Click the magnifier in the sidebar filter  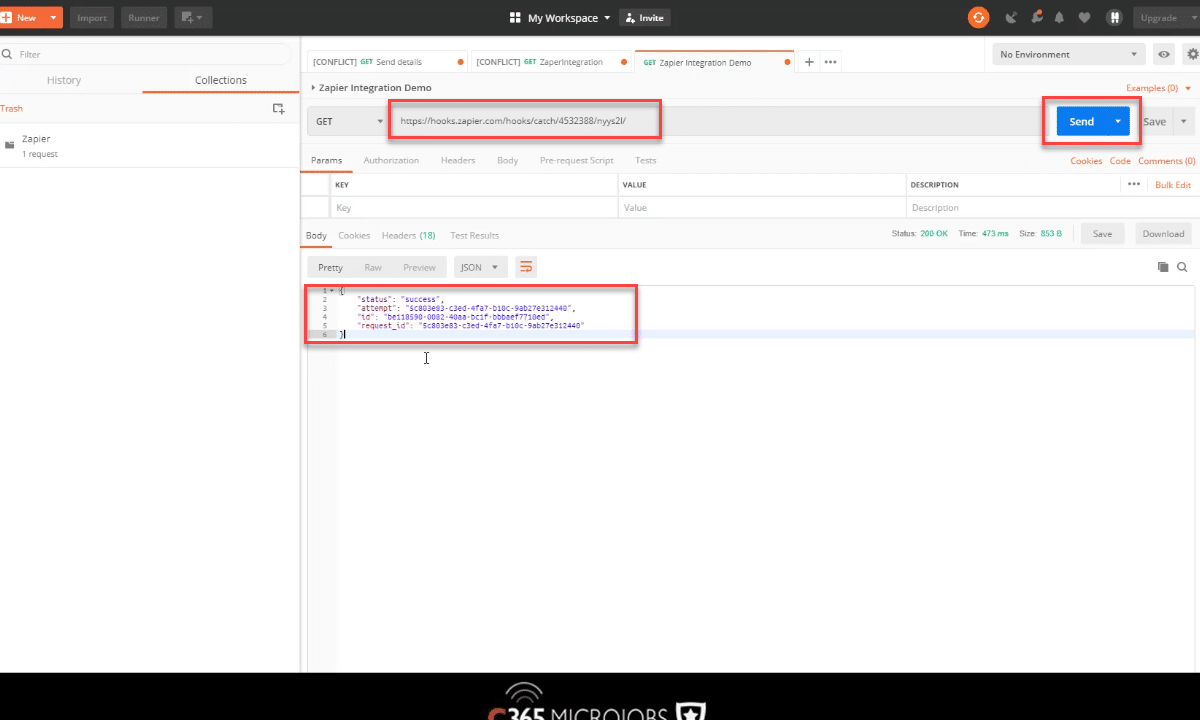pos(7,54)
